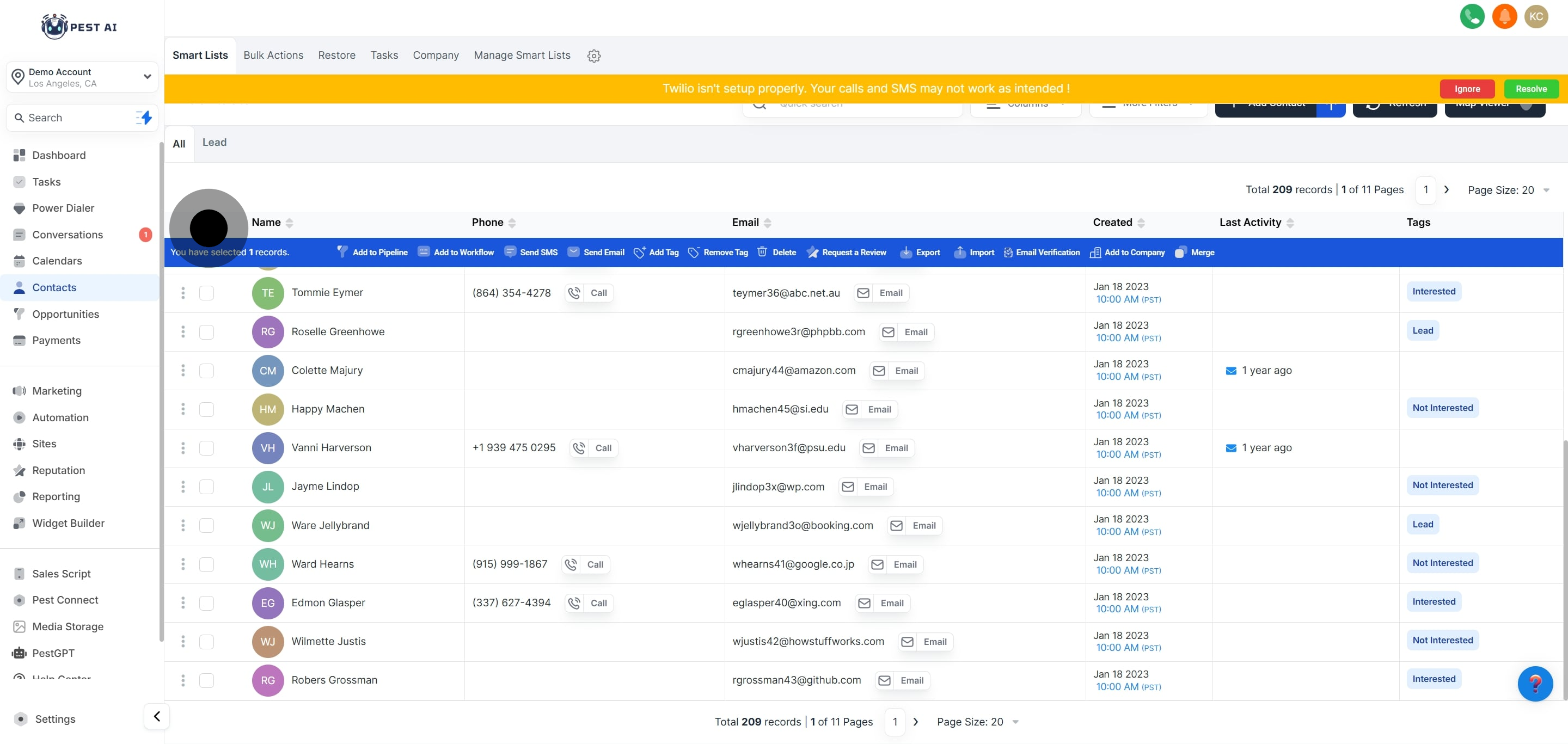Check the Robers Grossman row checkbox
The height and width of the screenshot is (744, 1568).
pyautogui.click(x=206, y=680)
